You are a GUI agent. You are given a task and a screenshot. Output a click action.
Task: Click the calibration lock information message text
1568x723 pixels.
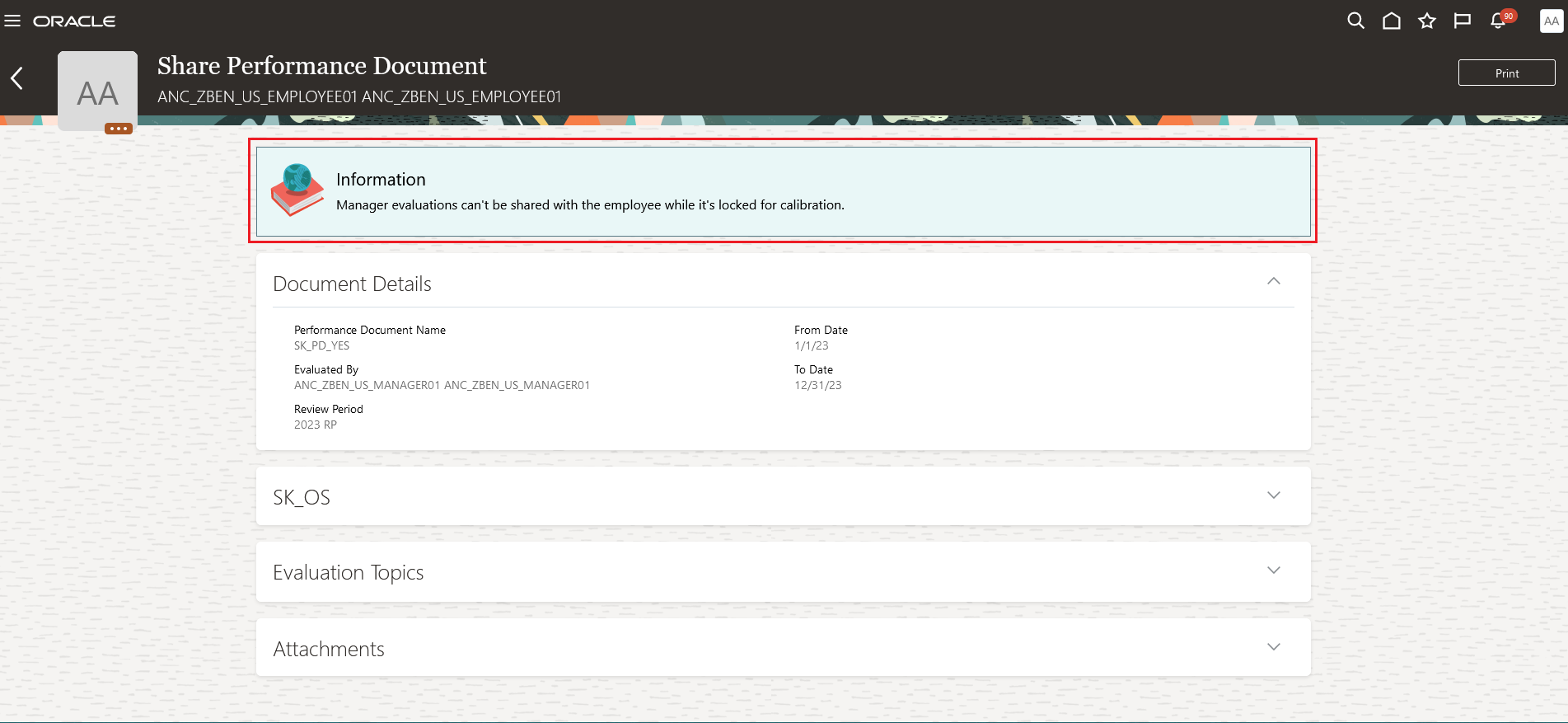(x=590, y=204)
